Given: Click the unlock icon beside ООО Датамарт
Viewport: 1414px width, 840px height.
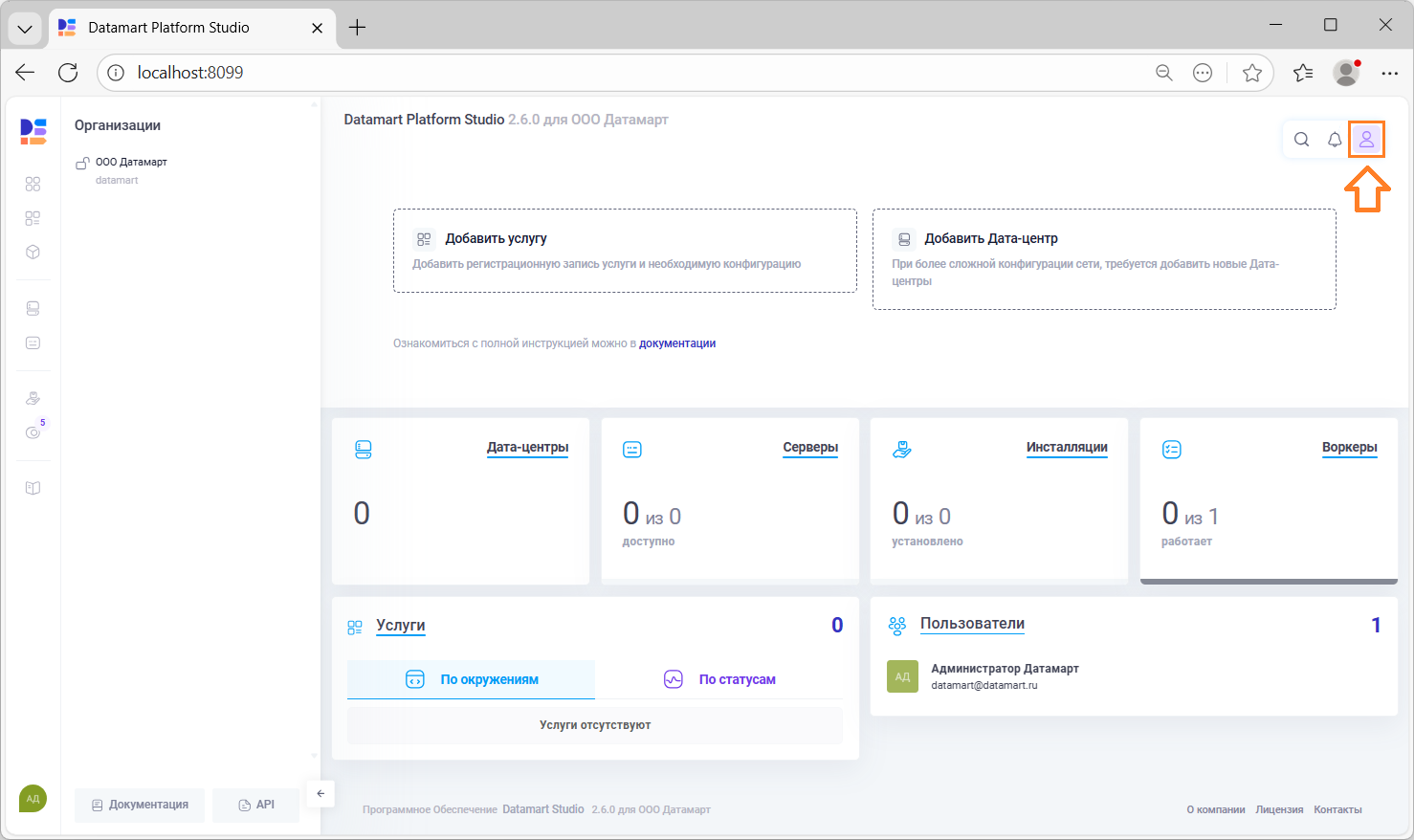Looking at the screenshot, I should point(82,164).
